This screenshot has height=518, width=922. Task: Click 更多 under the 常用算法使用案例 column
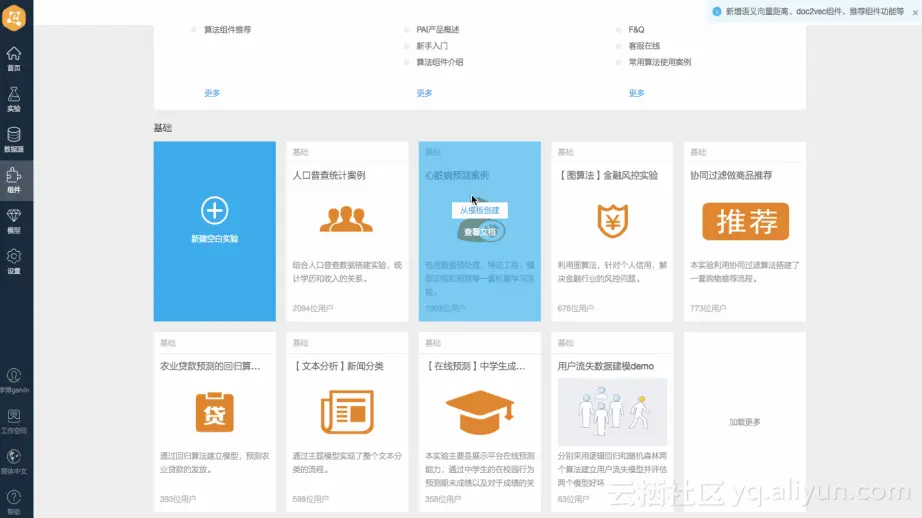[x=636, y=93]
